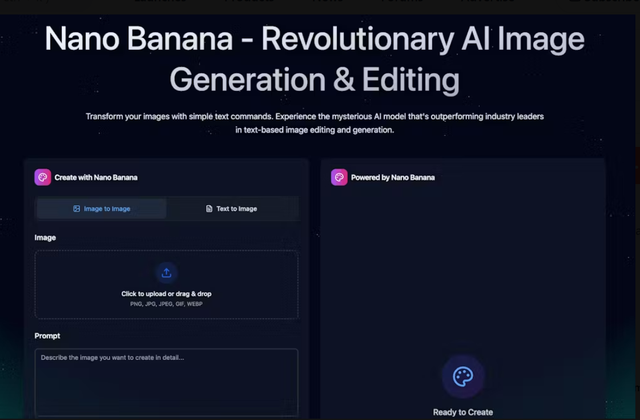Click the 'PNG, JPG, JPEG, GIF, WEBP' formats text

[166, 304]
